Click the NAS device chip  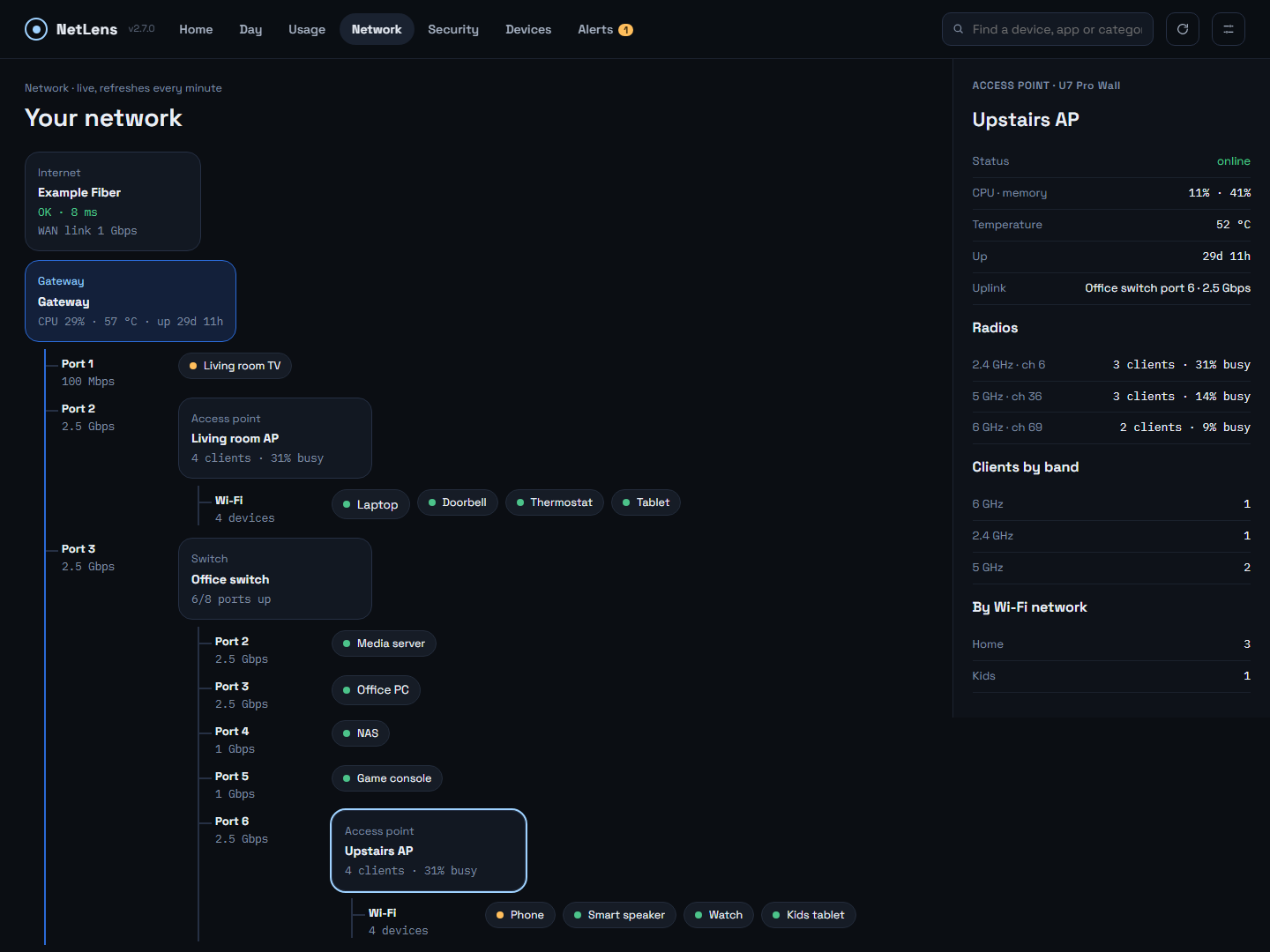pos(361,733)
